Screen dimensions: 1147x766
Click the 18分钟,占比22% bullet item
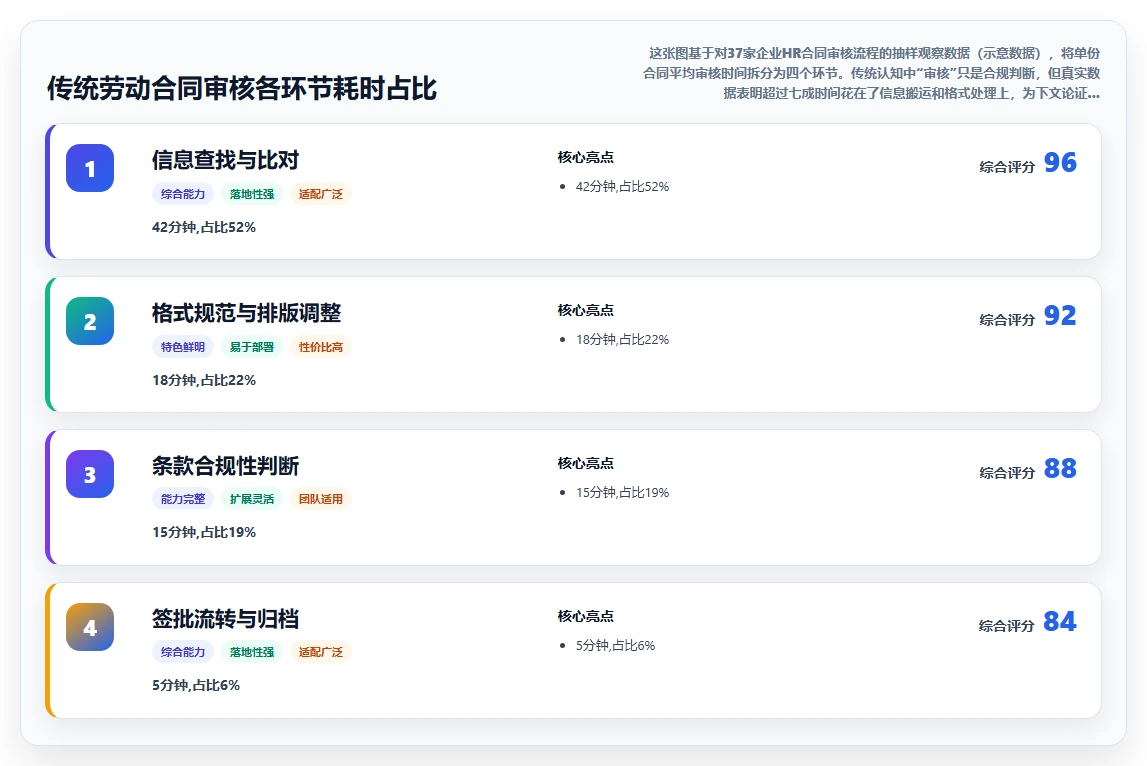pos(623,339)
